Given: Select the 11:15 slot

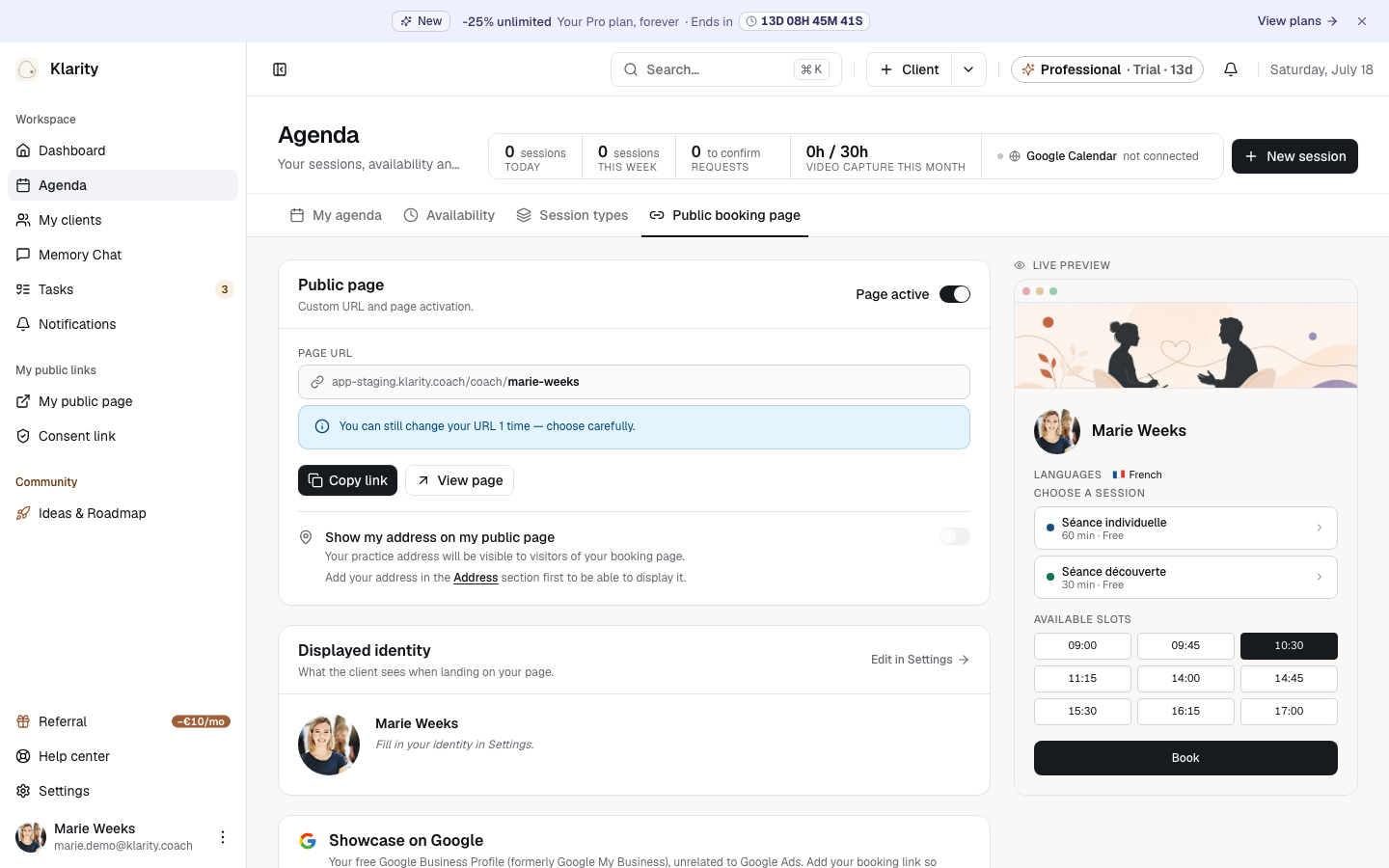Looking at the screenshot, I should [x=1082, y=678].
